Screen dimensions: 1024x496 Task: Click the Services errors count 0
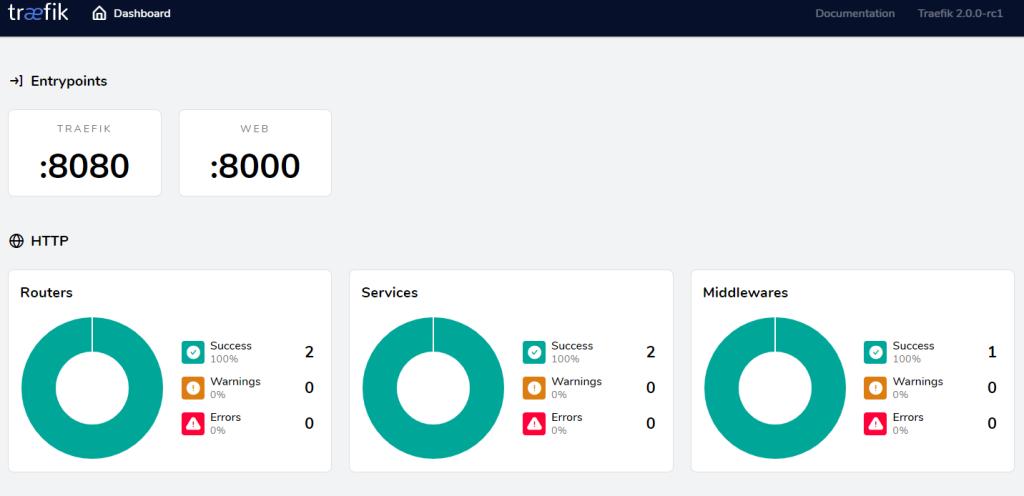point(650,424)
